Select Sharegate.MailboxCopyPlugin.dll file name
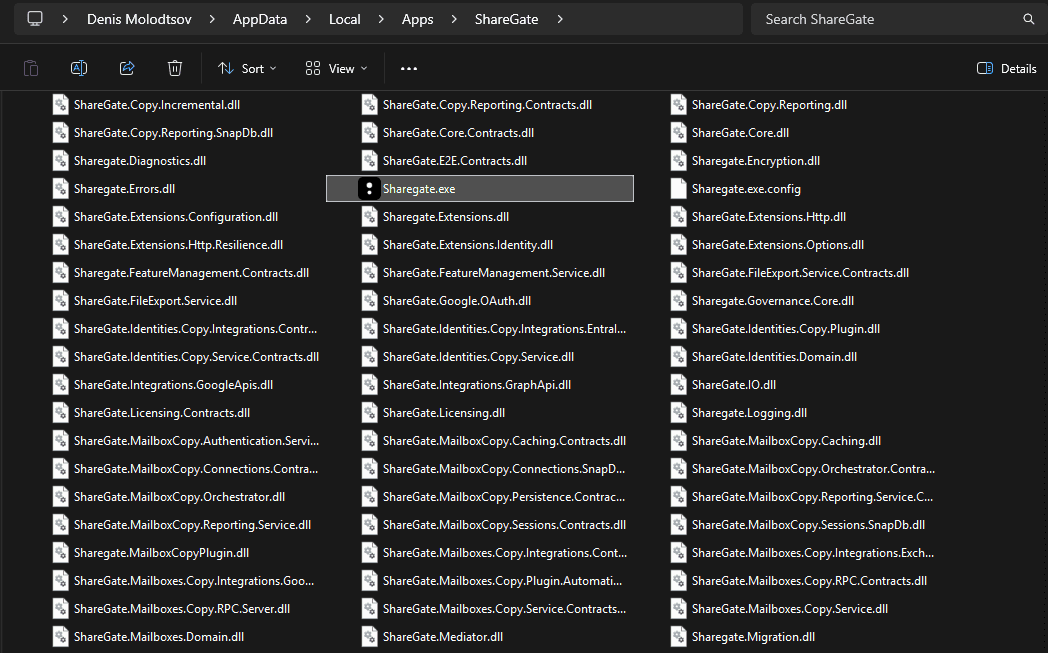Screen dimensions: 1048x653 click(x=161, y=553)
